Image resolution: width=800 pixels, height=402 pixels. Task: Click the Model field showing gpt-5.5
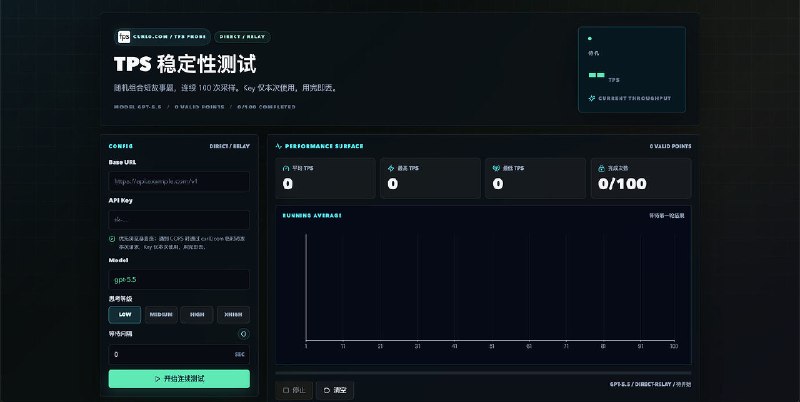[179, 280]
